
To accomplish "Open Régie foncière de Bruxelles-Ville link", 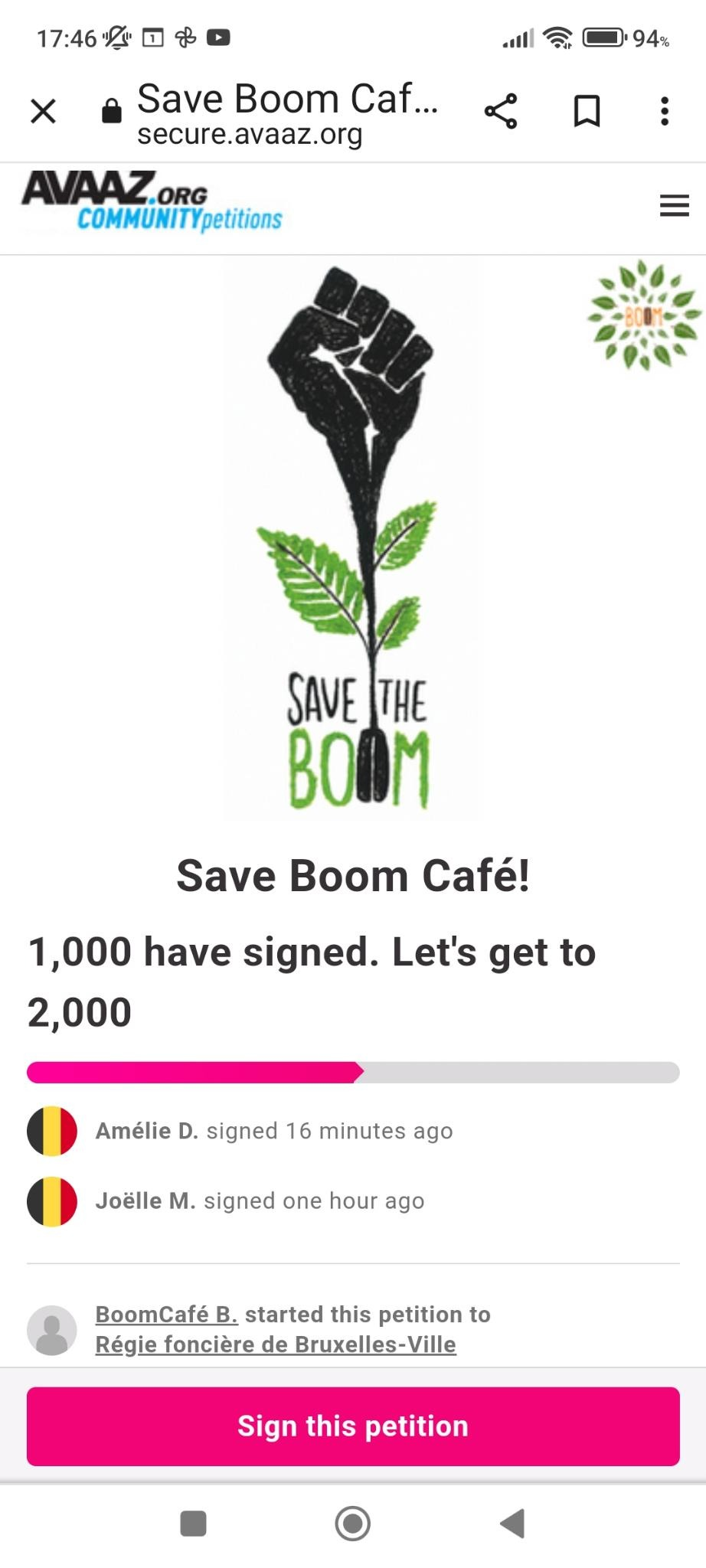I will coord(276,1345).
